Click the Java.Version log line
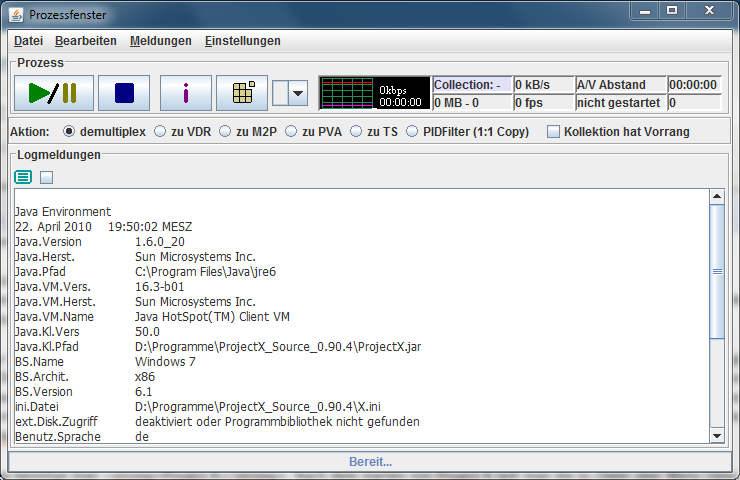The height and width of the screenshot is (480, 740). pyautogui.click(x=100, y=242)
